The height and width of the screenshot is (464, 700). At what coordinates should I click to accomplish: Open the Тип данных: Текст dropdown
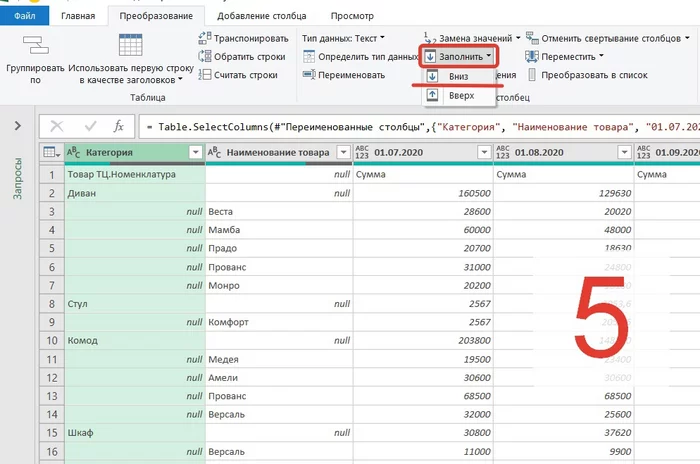(x=343, y=38)
